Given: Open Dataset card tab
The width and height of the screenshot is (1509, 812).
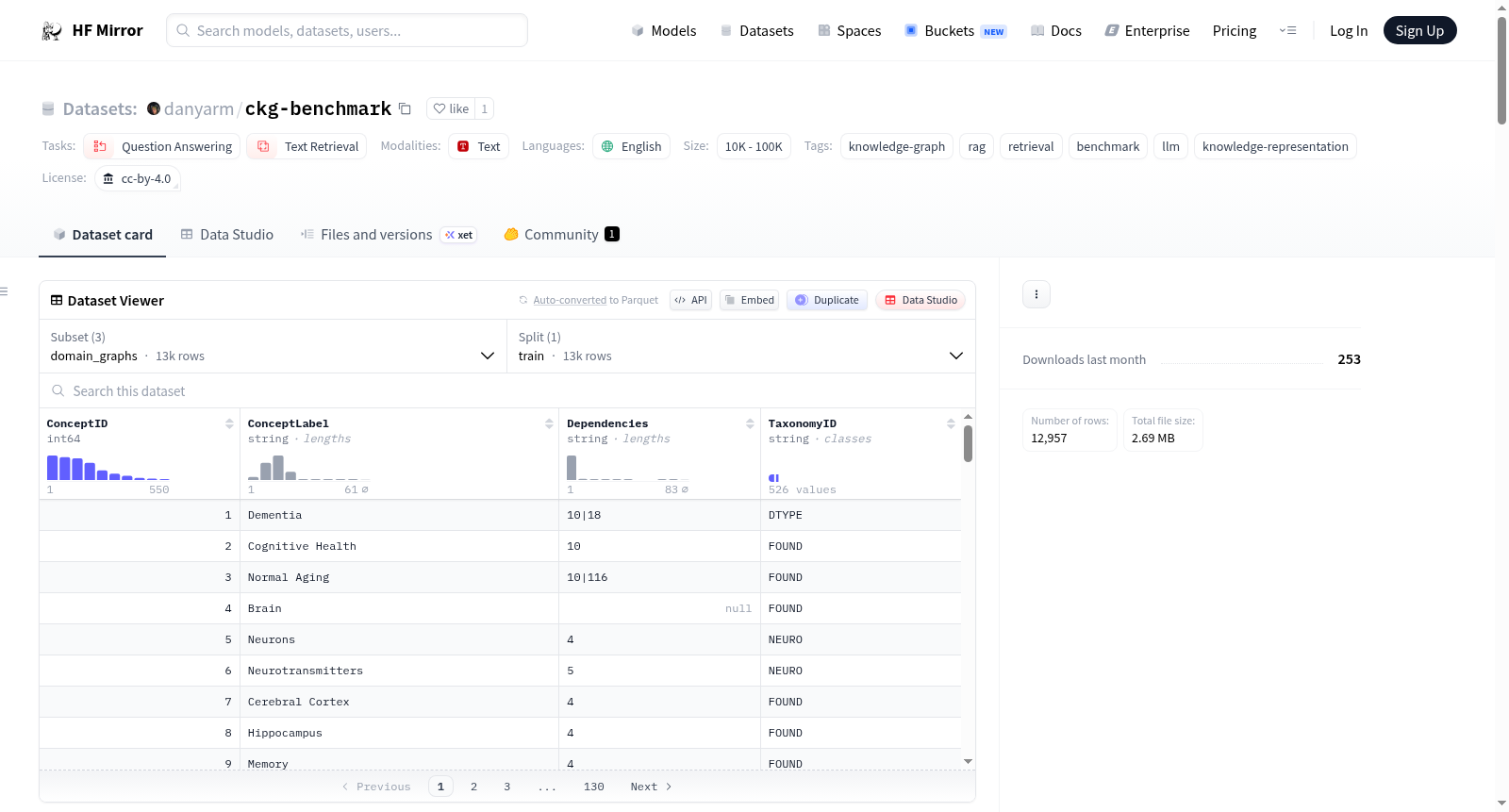Looking at the screenshot, I should pyautogui.click(x=102, y=235).
